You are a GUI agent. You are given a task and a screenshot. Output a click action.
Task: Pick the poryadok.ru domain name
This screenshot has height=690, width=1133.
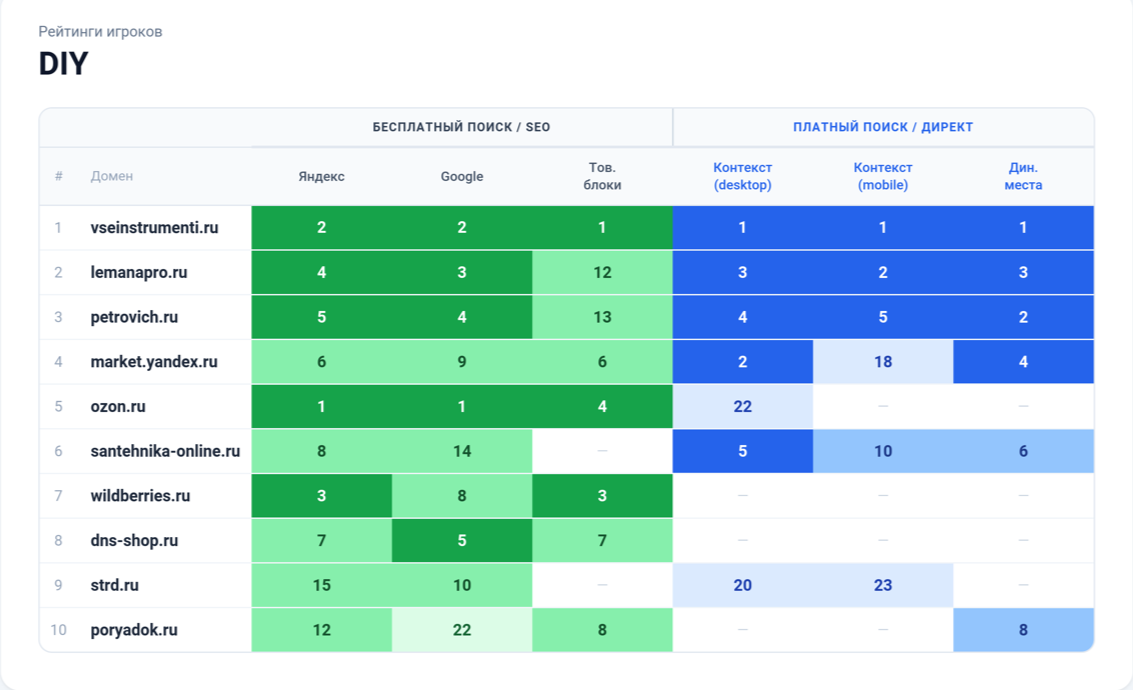click(134, 630)
